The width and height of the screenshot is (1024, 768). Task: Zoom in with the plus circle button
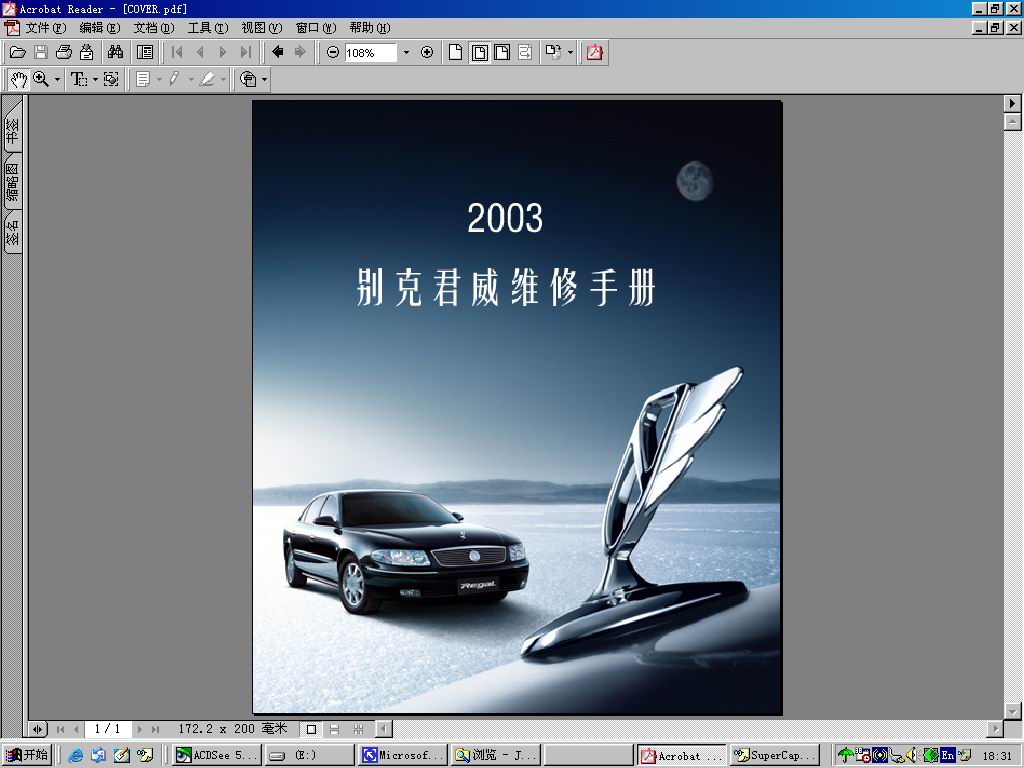(427, 53)
